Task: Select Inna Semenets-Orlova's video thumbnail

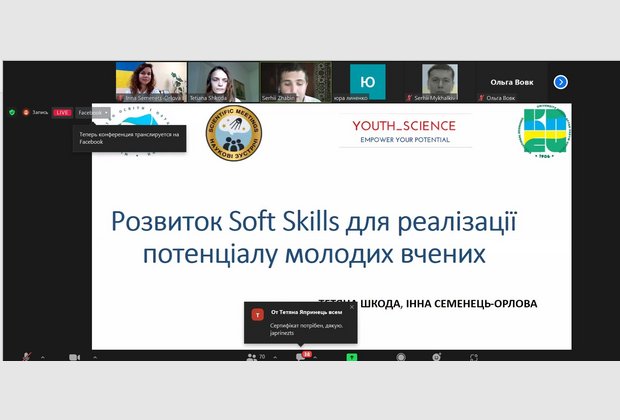Action: (151, 81)
